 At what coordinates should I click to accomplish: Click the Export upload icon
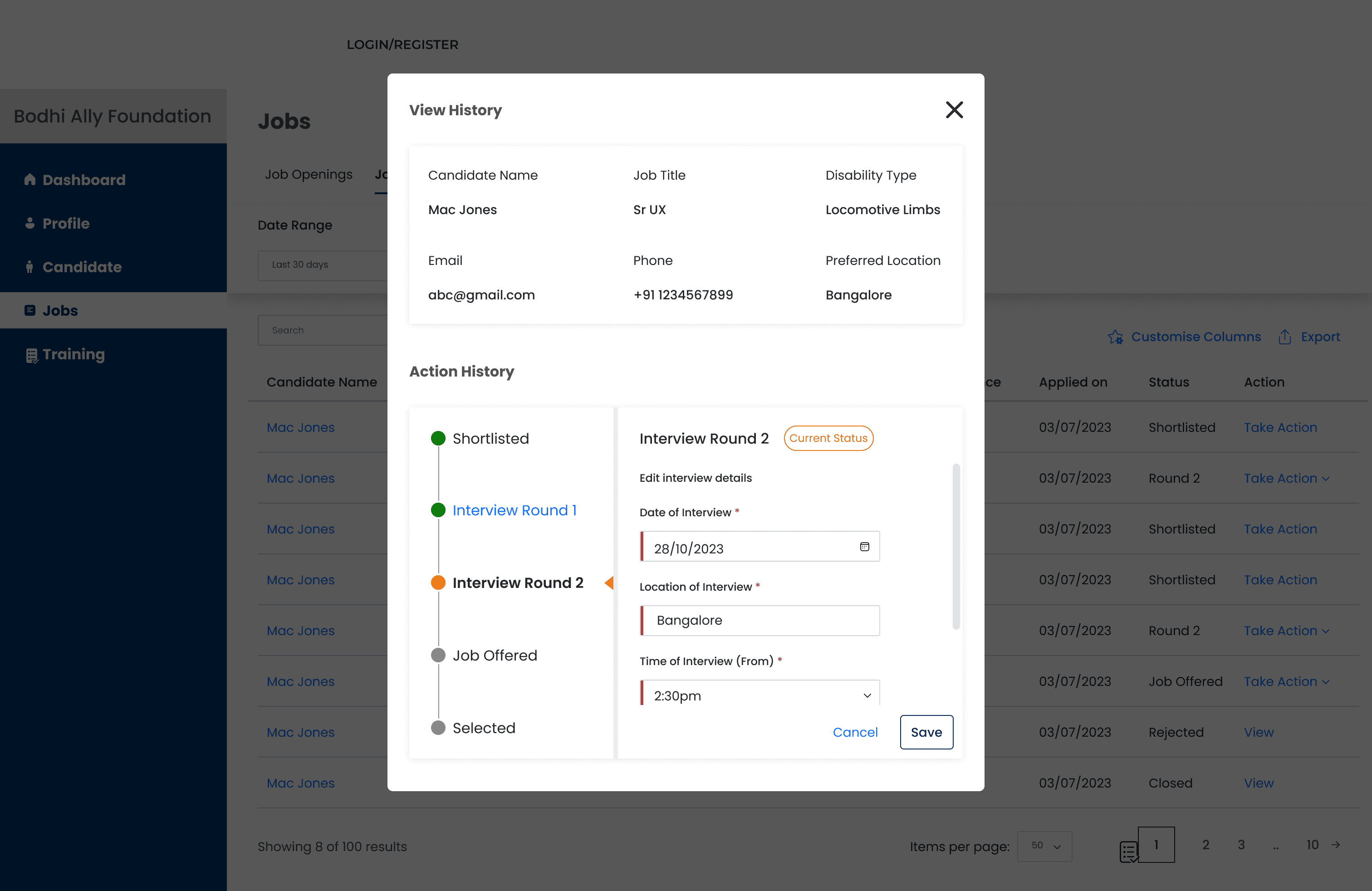pyautogui.click(x=1284, y=337)
